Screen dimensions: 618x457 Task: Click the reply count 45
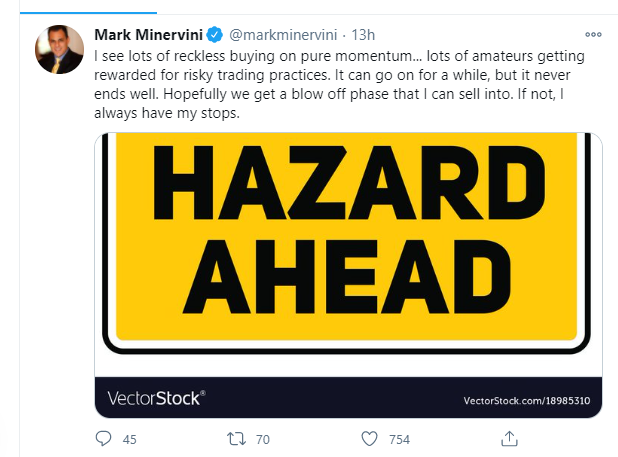[x=129, y=438]
